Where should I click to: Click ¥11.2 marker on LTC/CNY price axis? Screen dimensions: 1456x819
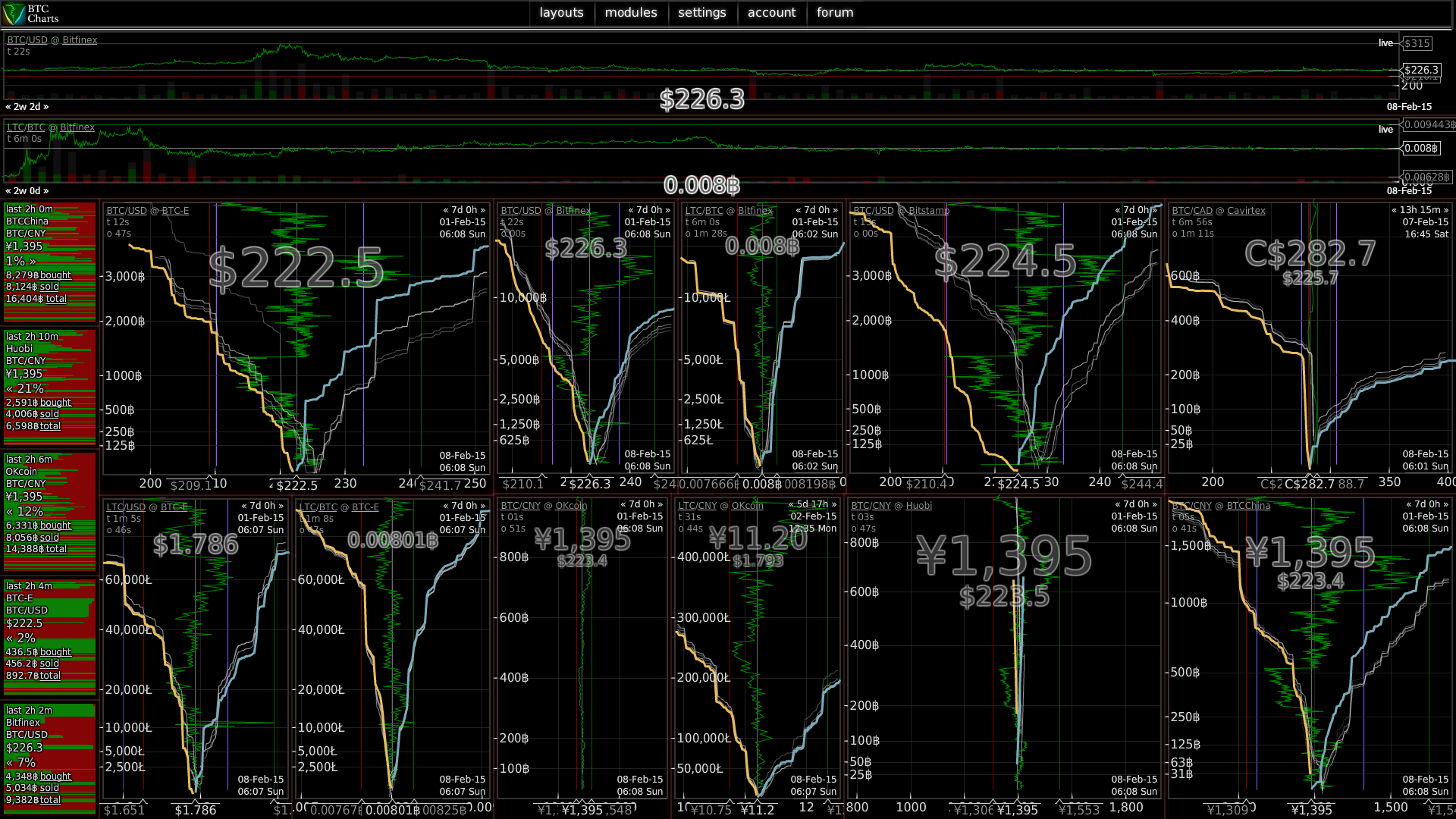click(758, 810)
